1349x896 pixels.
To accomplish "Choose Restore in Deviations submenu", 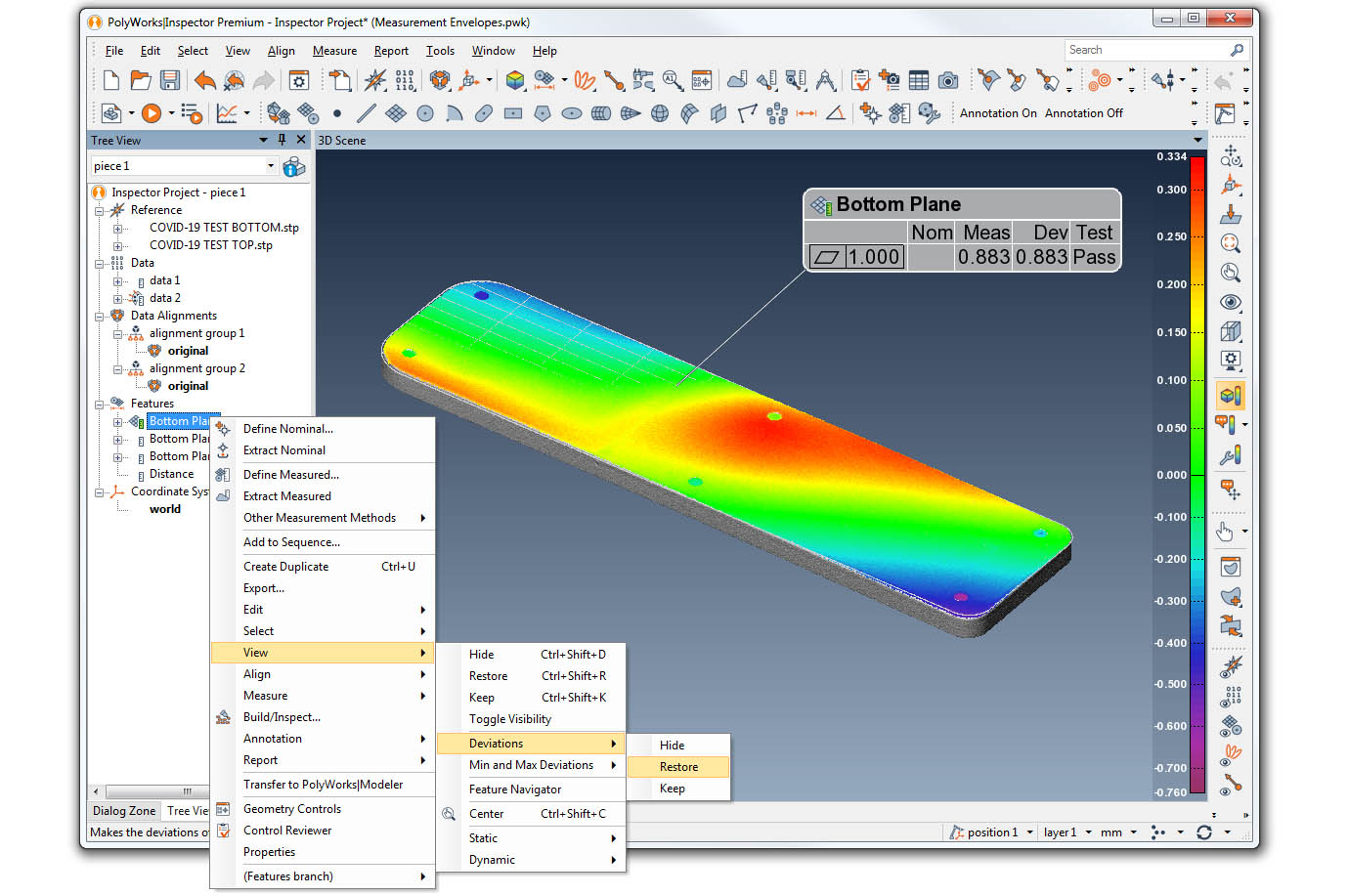I will tap(677, 767).
